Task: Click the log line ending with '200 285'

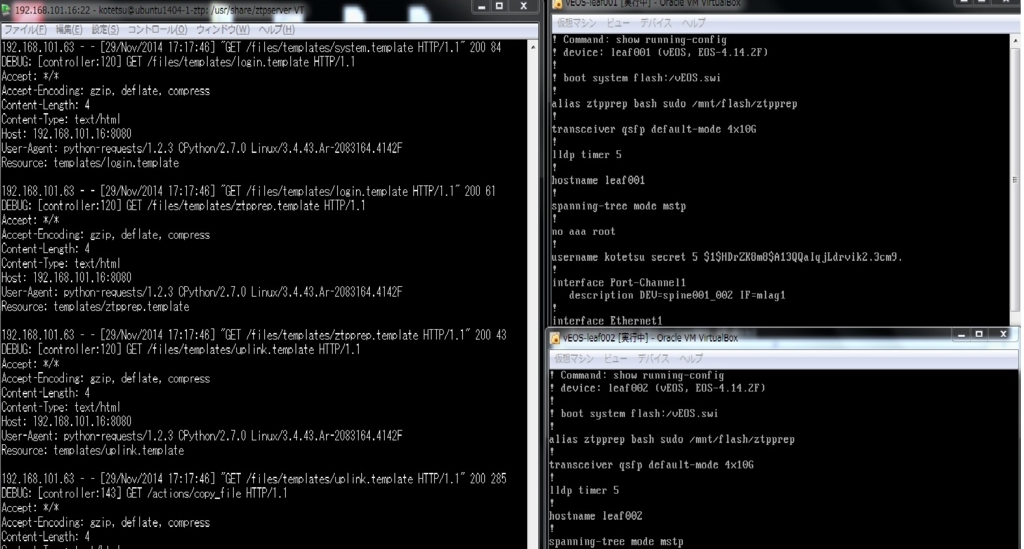Action: [254, 478]
